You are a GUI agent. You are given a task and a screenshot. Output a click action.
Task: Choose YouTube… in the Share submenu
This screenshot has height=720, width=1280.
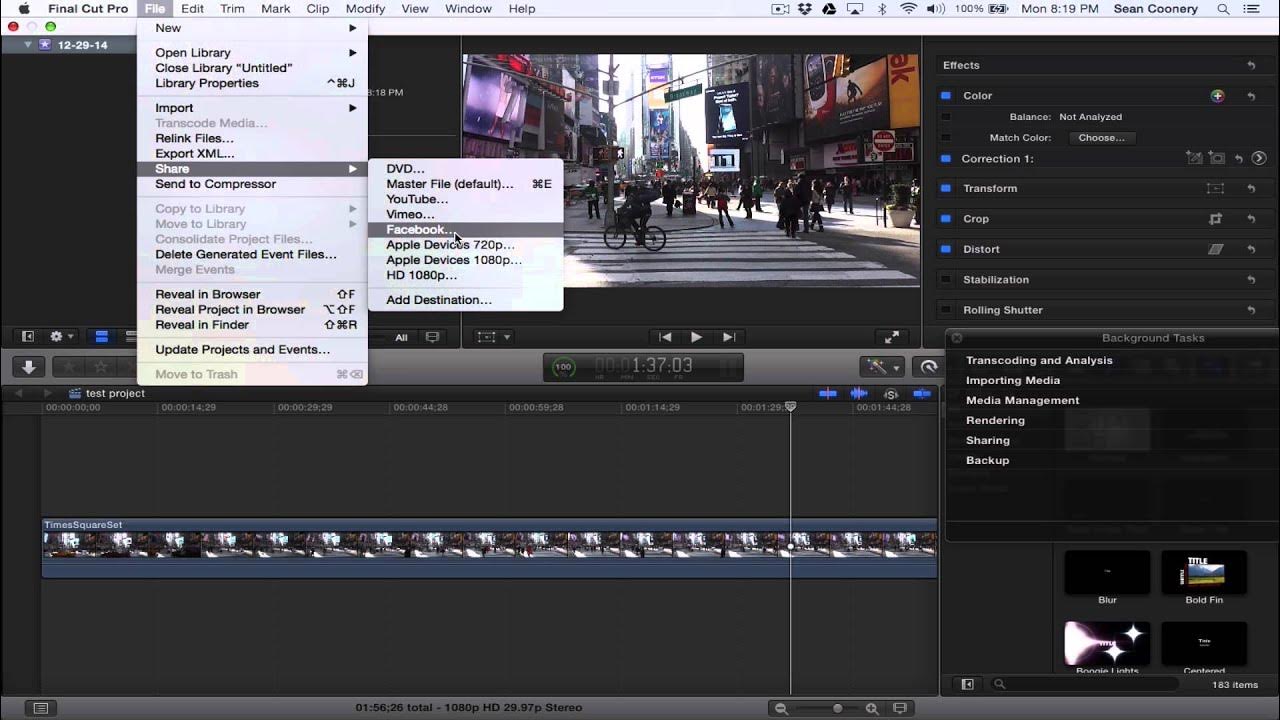[466, 199]
